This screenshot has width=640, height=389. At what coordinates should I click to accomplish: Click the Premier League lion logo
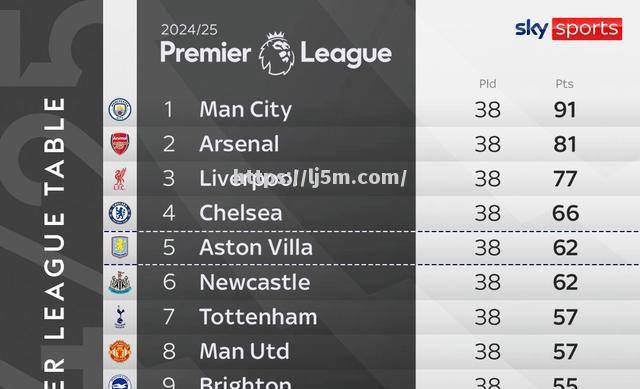click(x=277, y=53)
